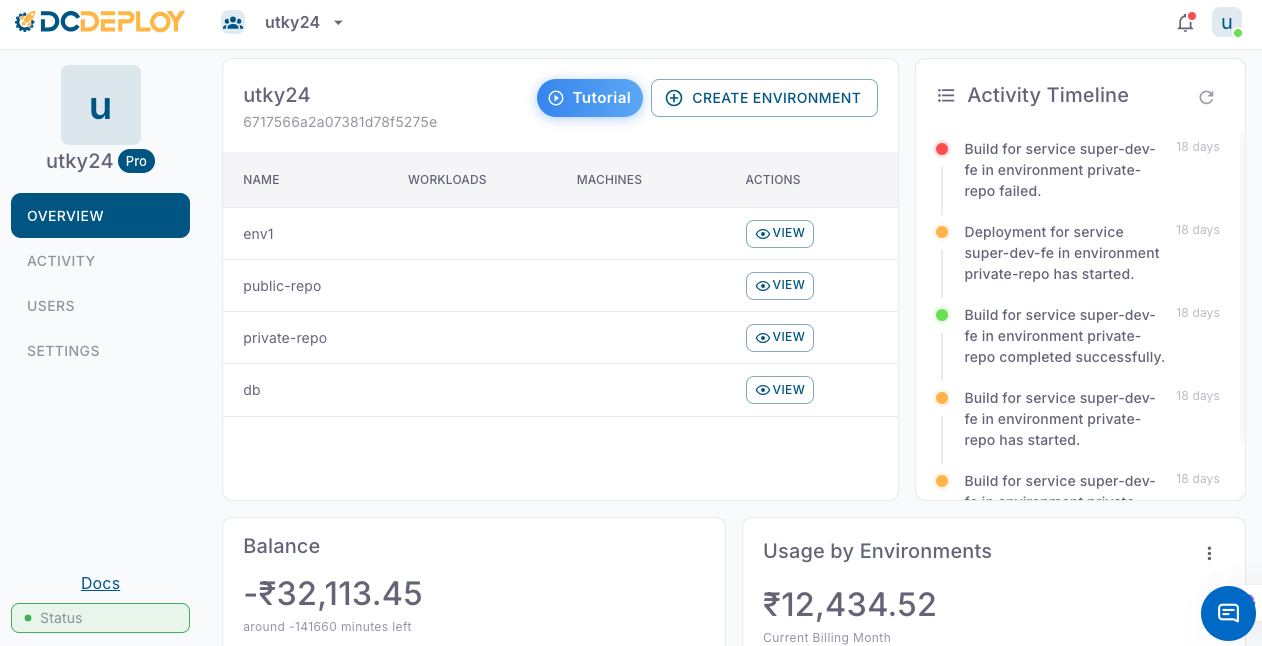Start the Tutorial
Image resolution: width=1262 pixels, height=646 pixels.
589,98
